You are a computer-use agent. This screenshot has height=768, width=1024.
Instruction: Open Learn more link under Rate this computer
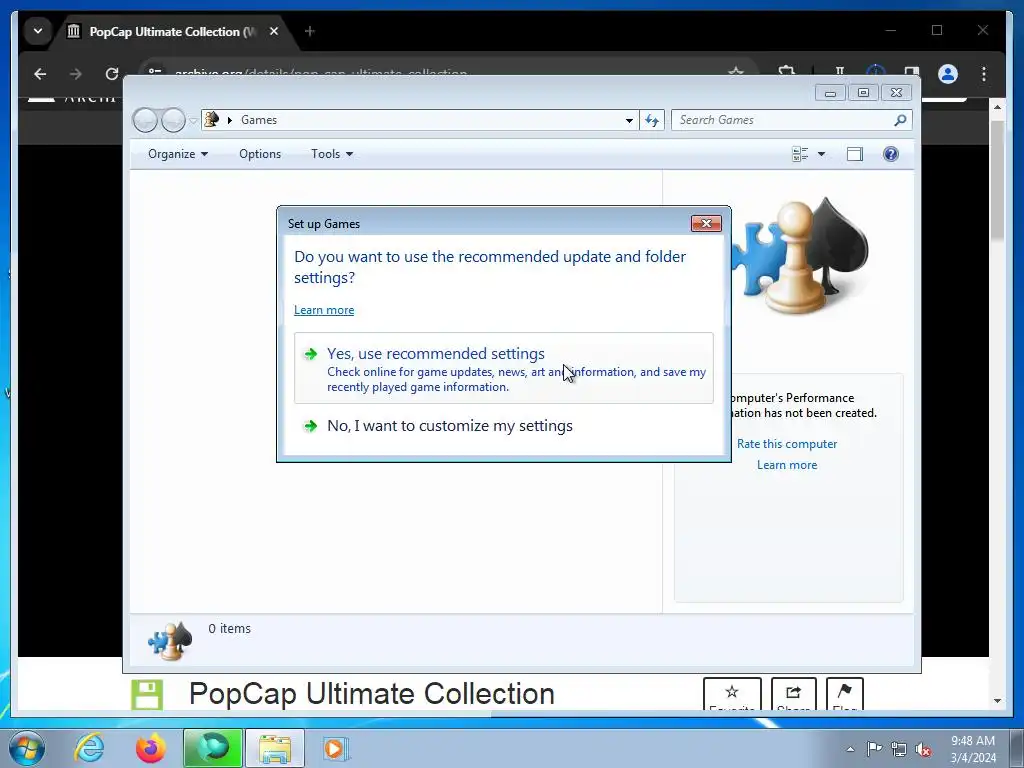pyautogui.click(x=787, y=465)
